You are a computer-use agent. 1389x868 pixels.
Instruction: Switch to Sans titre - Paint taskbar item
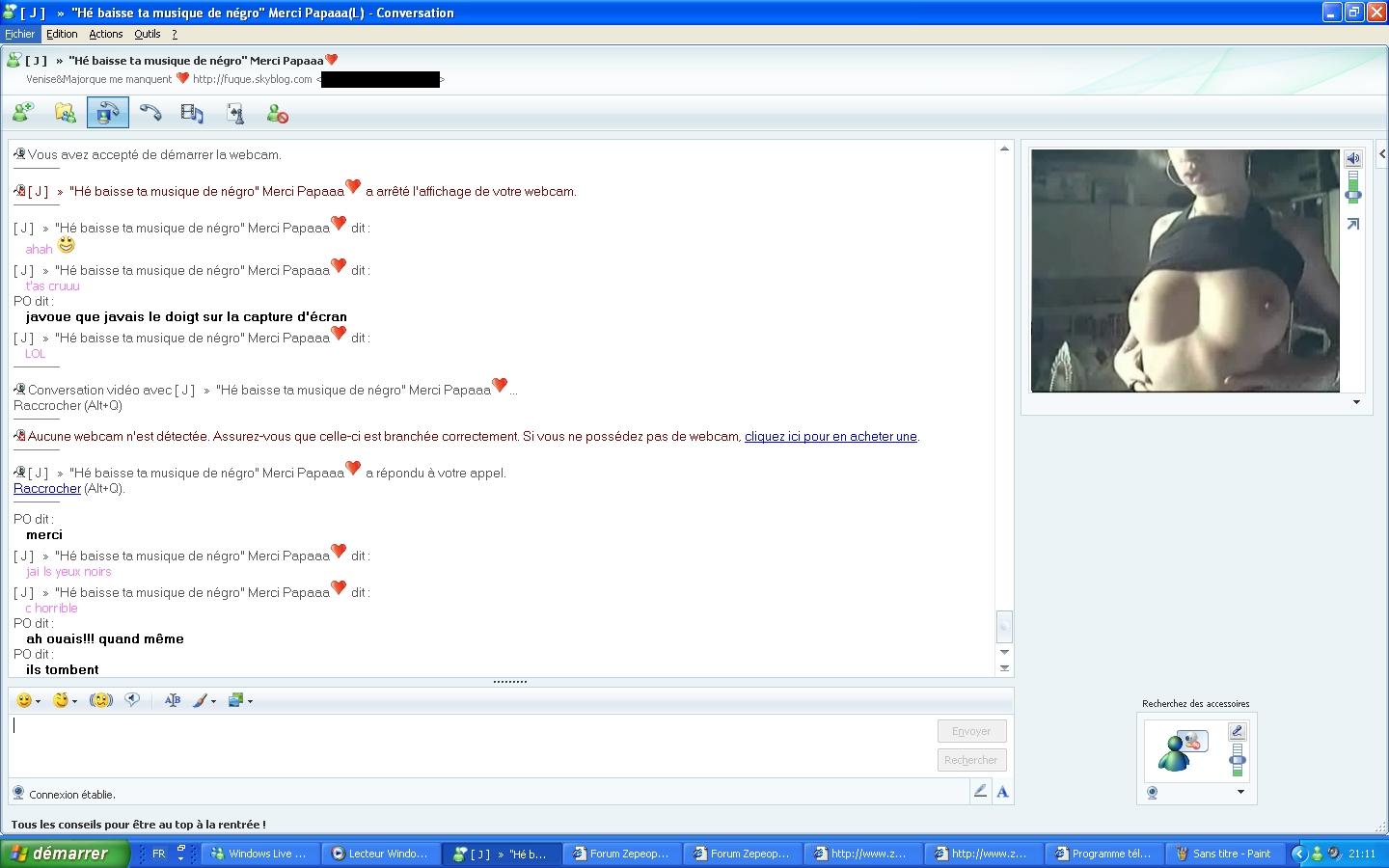tap(1225, 854)
